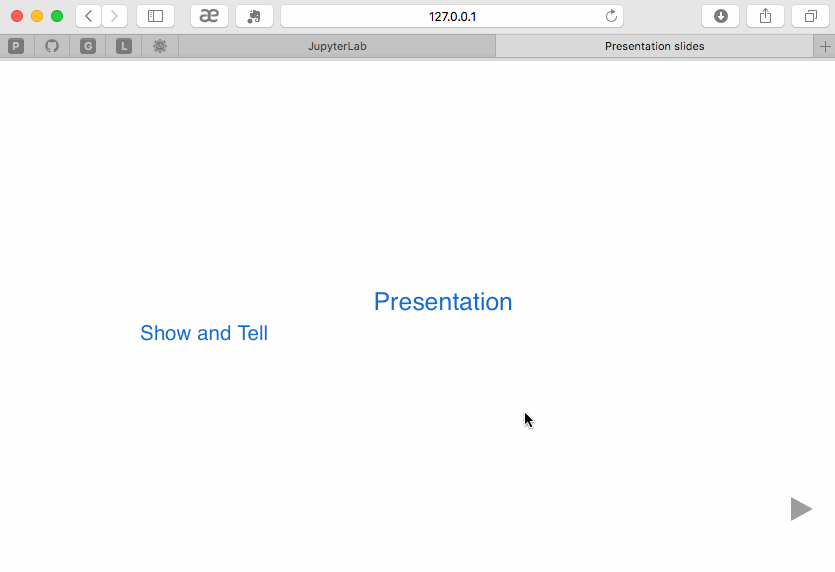This screenshot has height=572, width=835.
Task: Open the pinned L tab
Action: [x=124, y=46]
